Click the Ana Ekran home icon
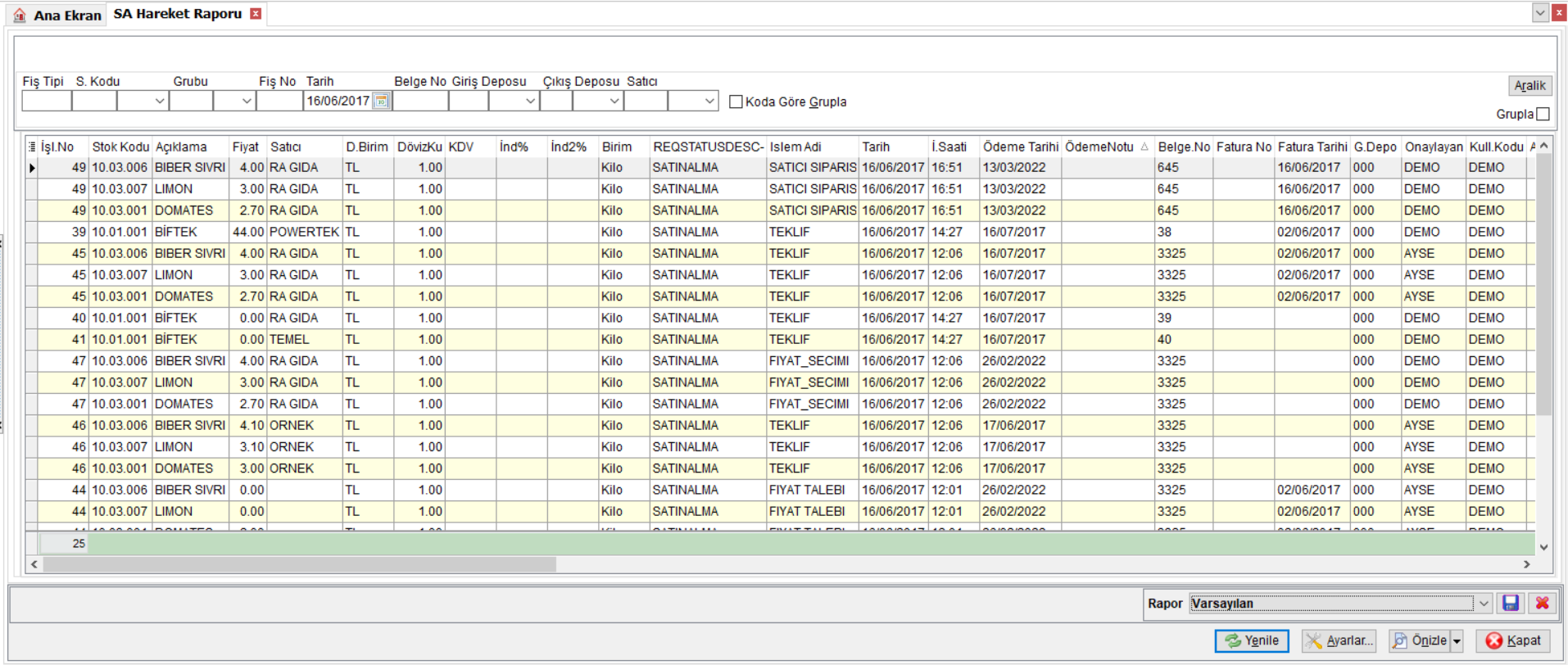 pyautogui.click(x=20, y=15)
